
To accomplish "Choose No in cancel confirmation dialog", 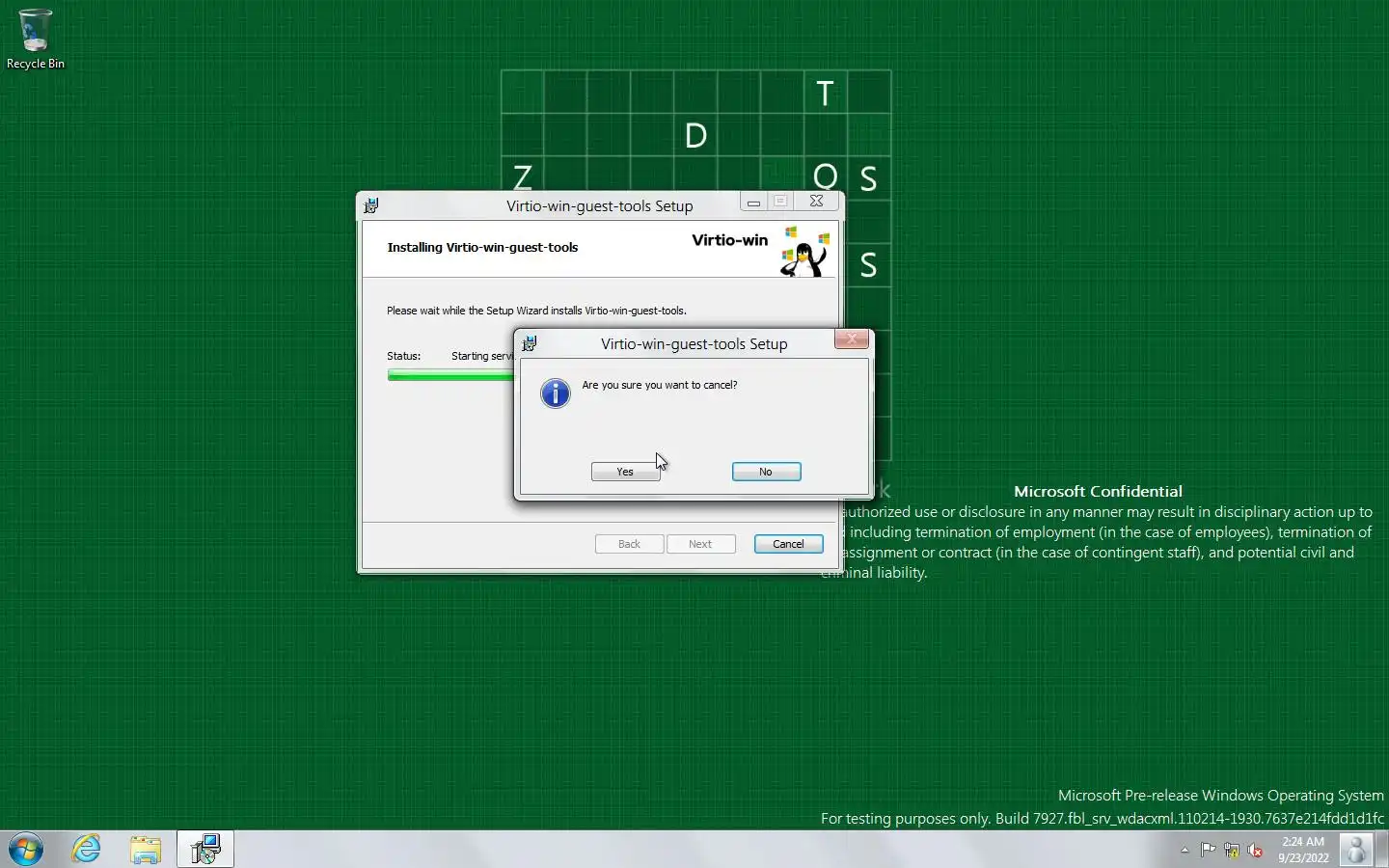I will [766, 472].
